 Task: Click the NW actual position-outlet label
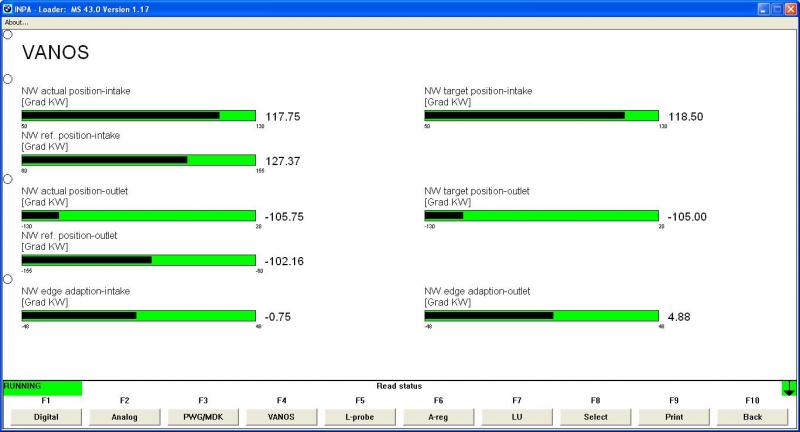coord(75,191)
